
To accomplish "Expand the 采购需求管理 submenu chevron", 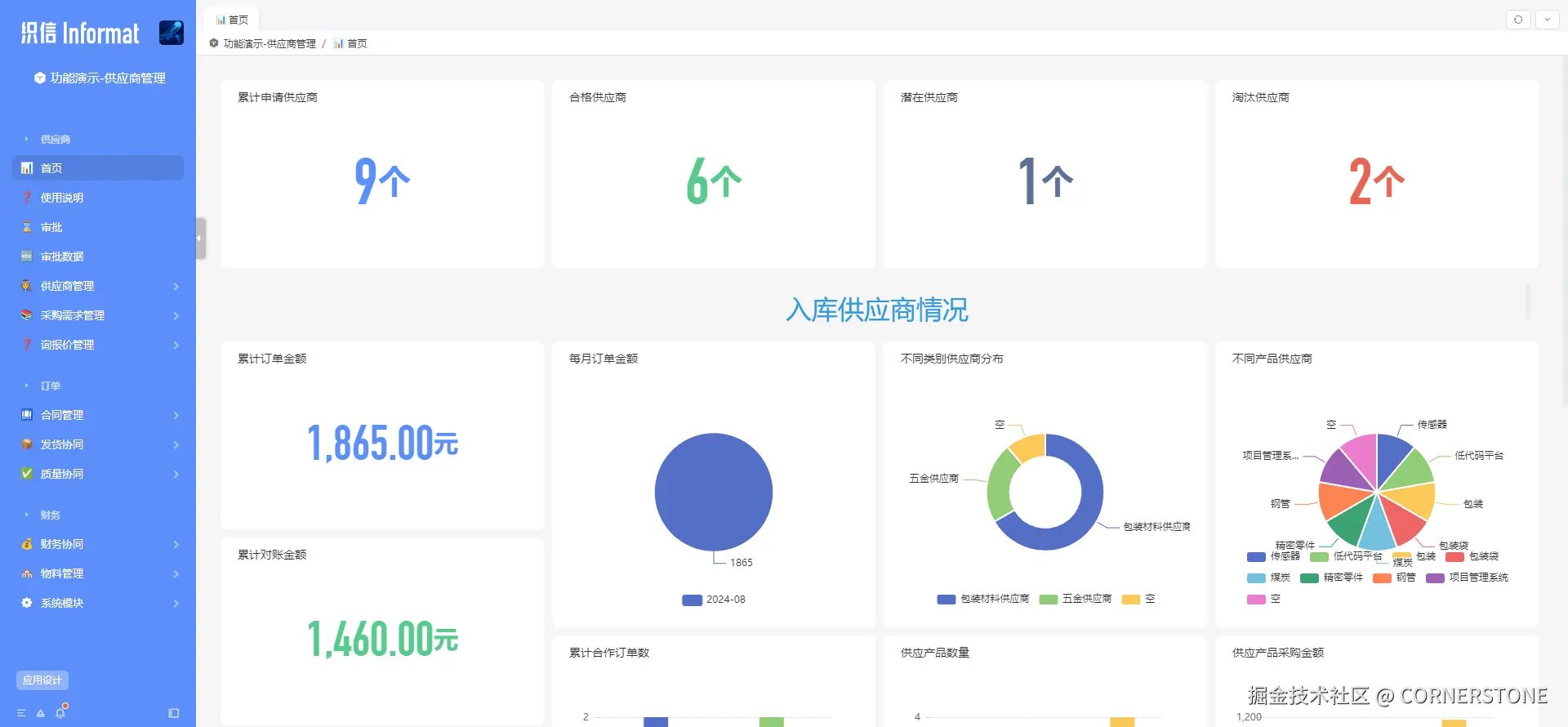I will [x=176, y=315].
